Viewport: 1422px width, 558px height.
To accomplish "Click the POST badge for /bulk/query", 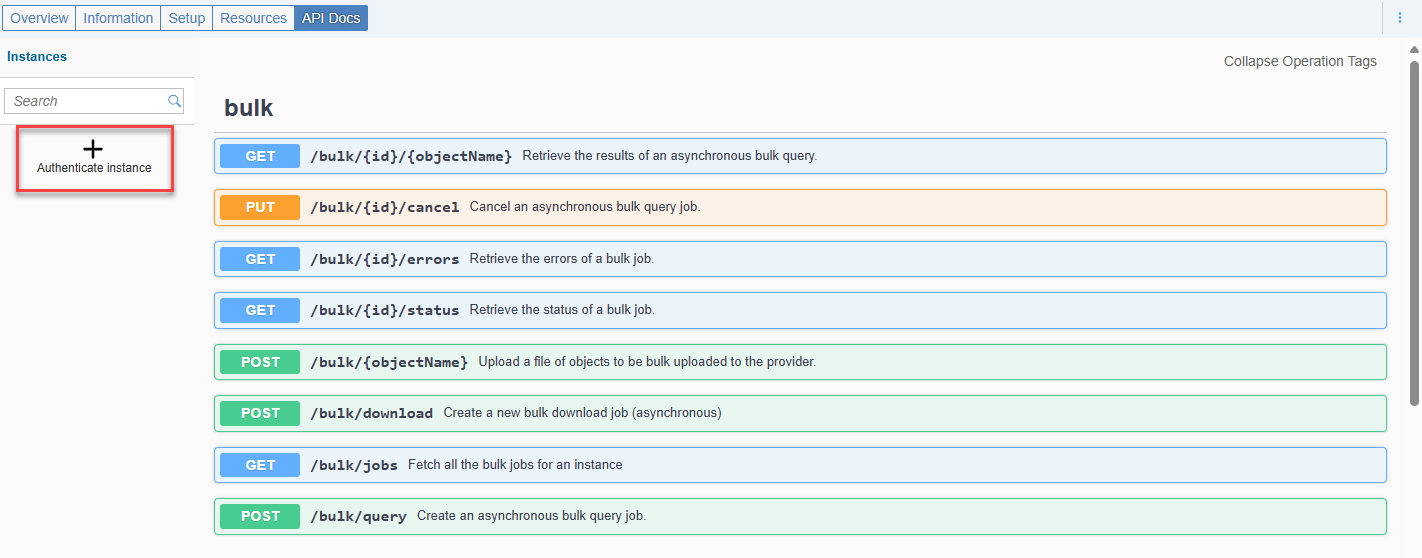I will [260, 516].
